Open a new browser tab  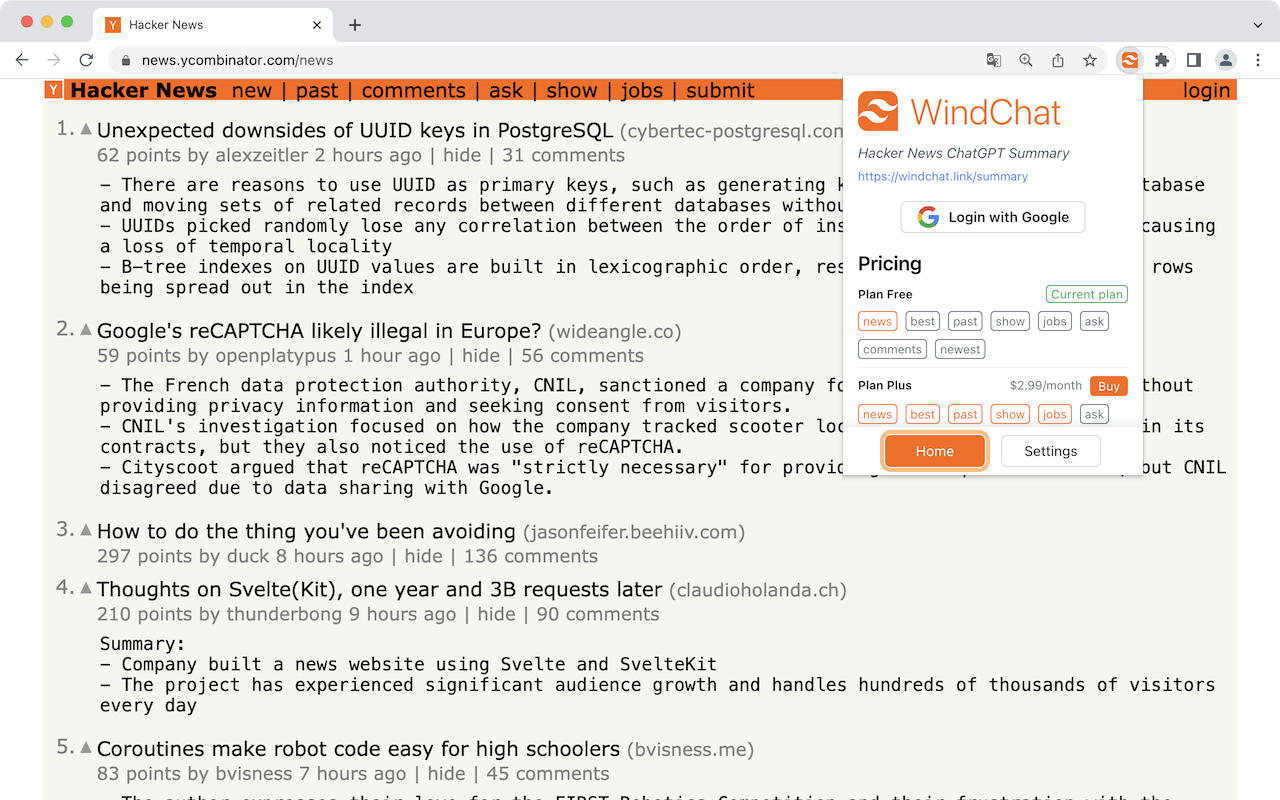tap(354, 25)
